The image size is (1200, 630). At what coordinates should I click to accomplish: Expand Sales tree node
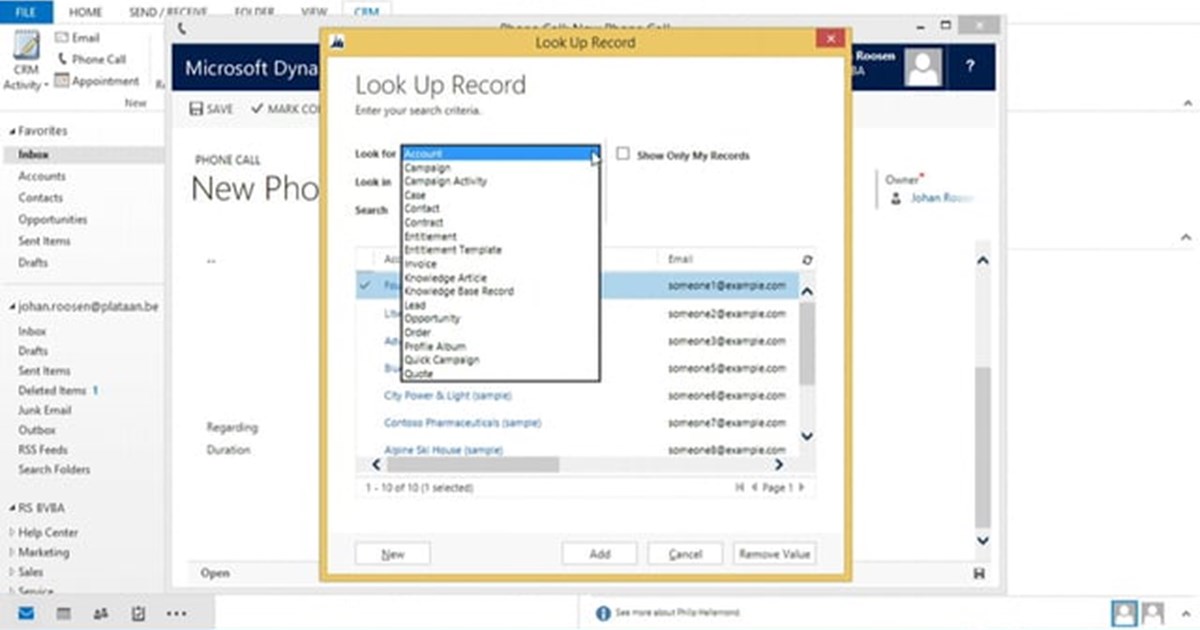tap(12, 573)
